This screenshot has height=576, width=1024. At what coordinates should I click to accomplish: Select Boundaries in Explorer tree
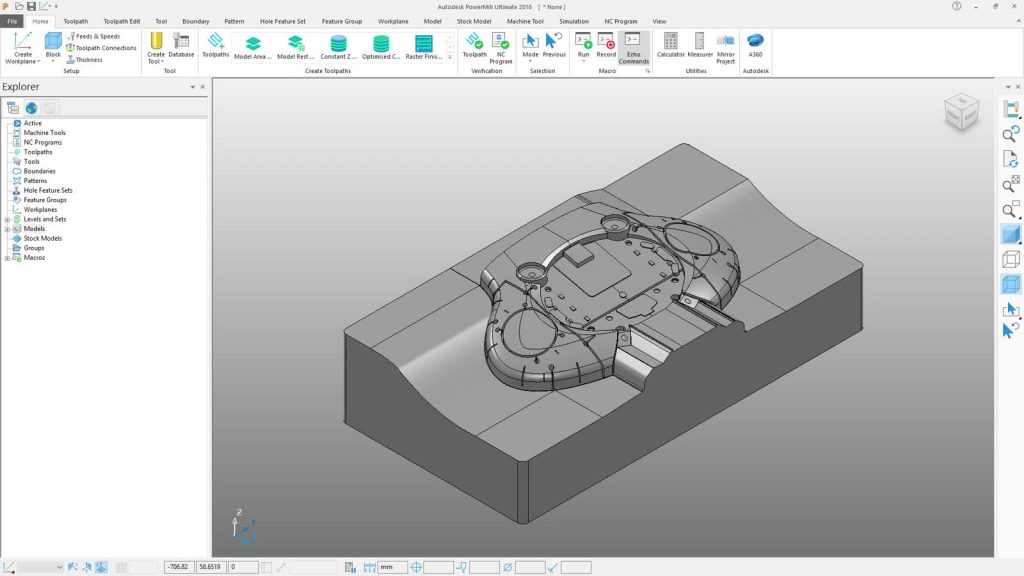click(x=40, y=171)
